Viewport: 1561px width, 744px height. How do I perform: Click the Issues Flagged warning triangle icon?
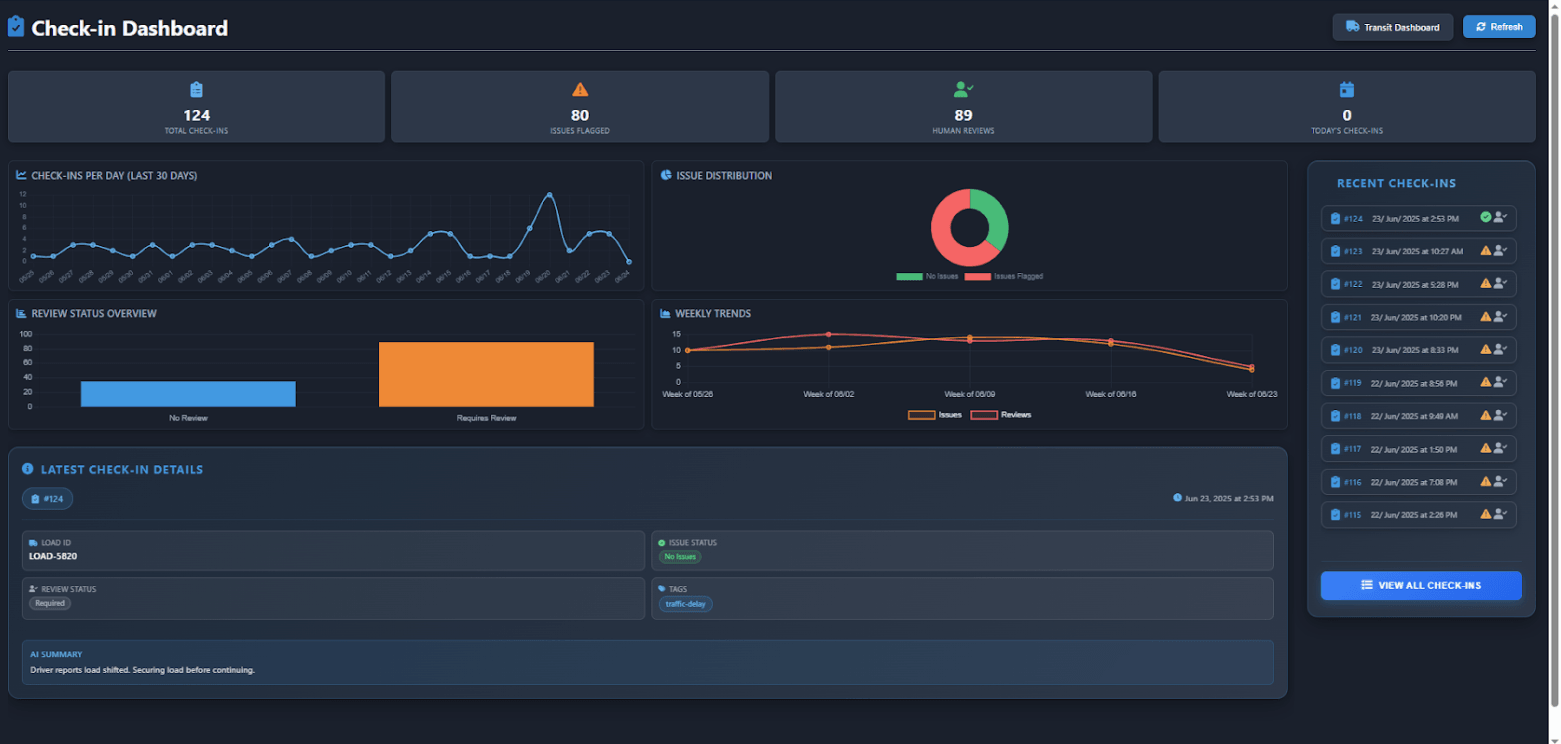click(580, 89)
